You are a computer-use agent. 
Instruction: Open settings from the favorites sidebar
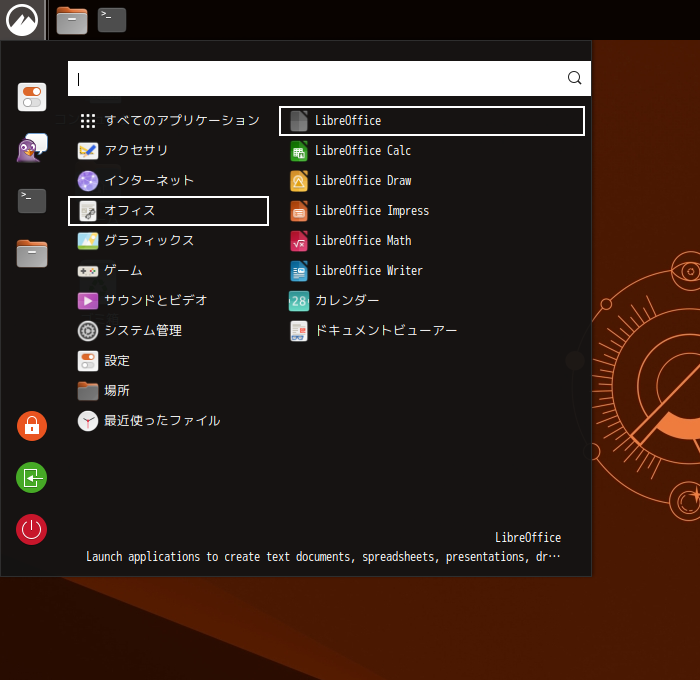pos(32,97)
